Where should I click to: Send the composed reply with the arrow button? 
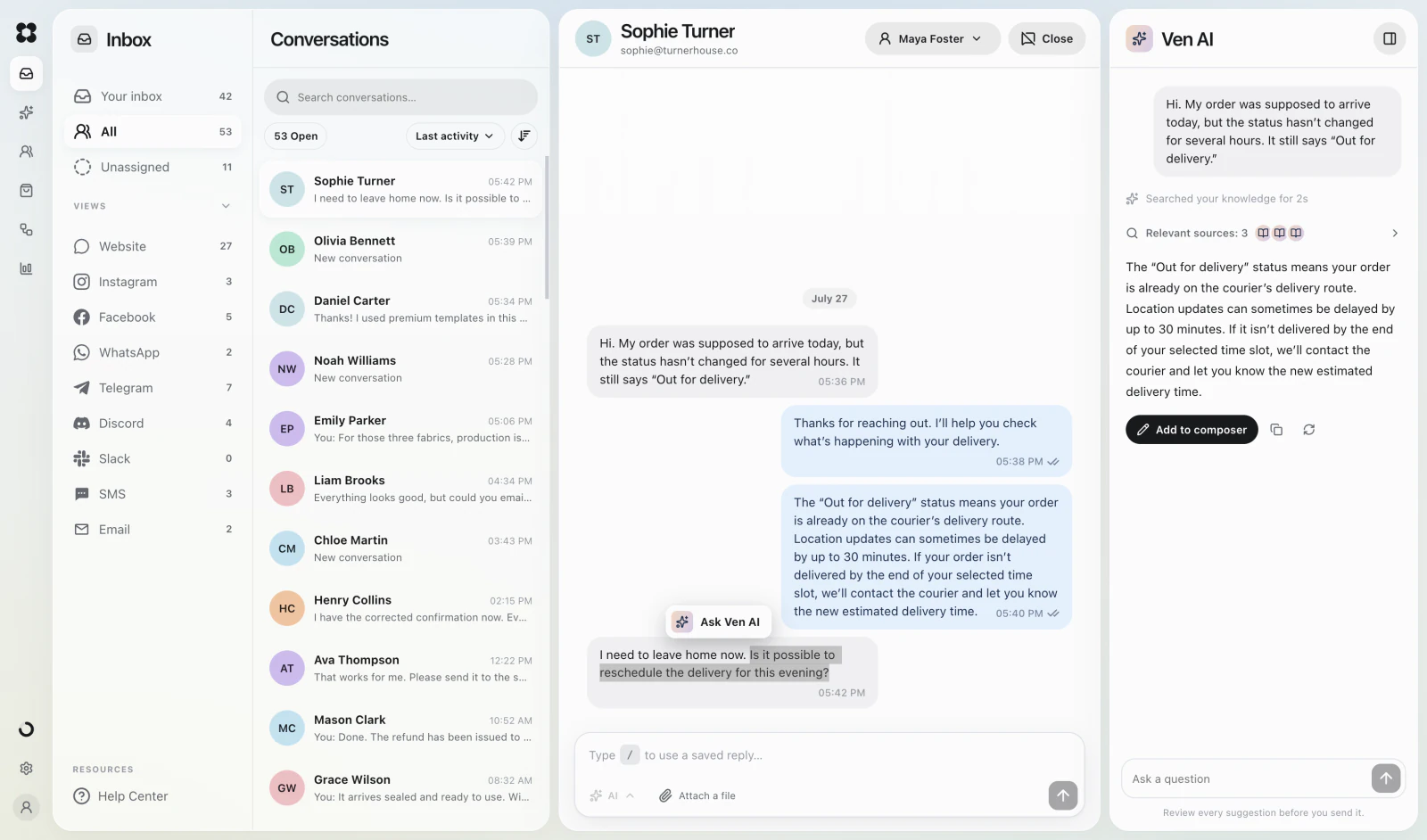tap(1063, 795)
